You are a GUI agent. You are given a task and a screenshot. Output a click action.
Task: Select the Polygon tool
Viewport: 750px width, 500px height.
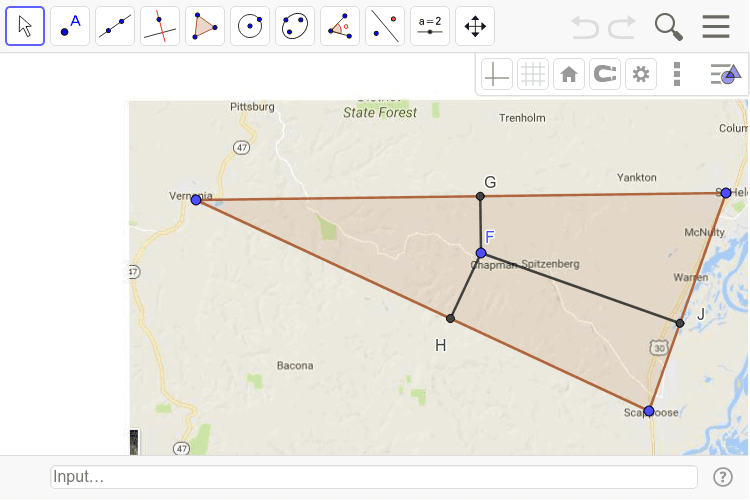coord(205,26)
